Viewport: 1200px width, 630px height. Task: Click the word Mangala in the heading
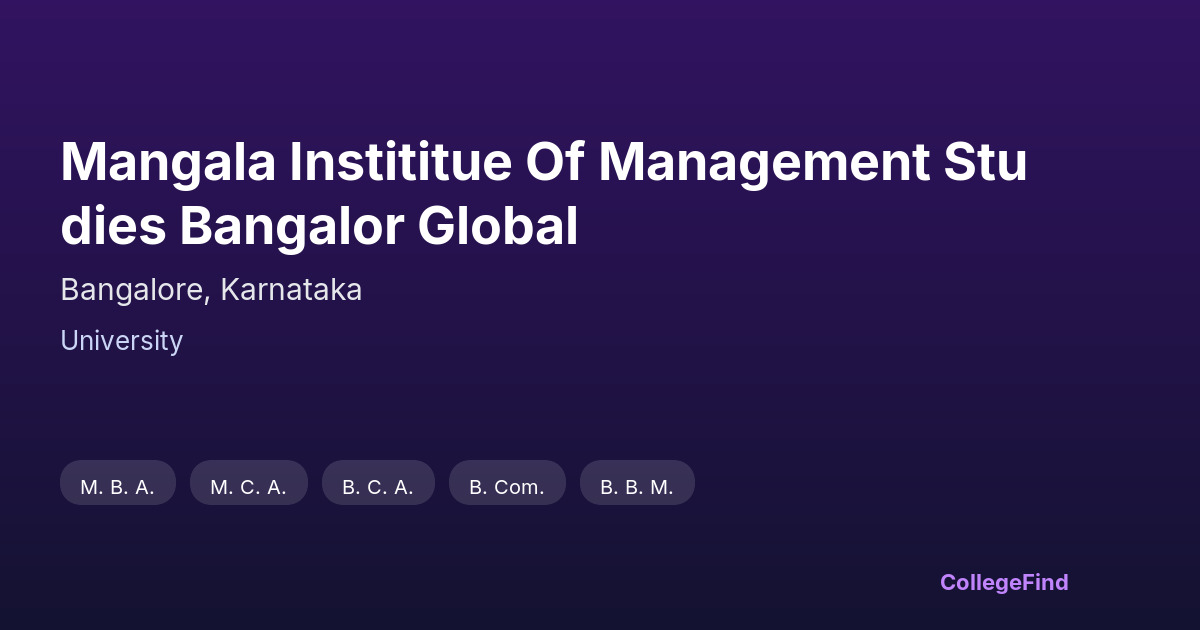pos(168,162)
